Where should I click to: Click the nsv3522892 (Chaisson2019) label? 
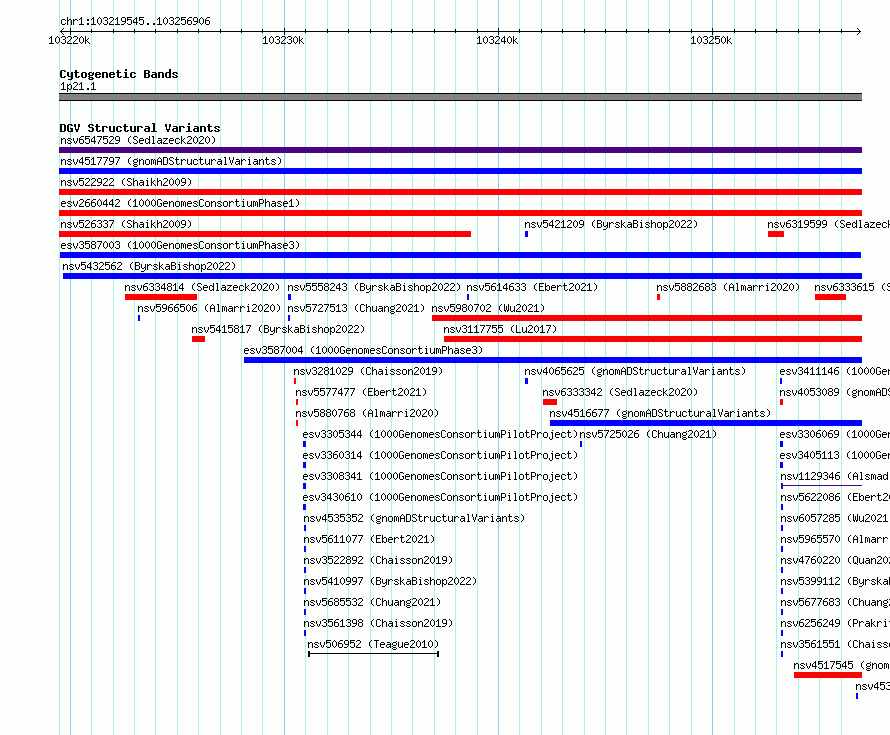378,560
